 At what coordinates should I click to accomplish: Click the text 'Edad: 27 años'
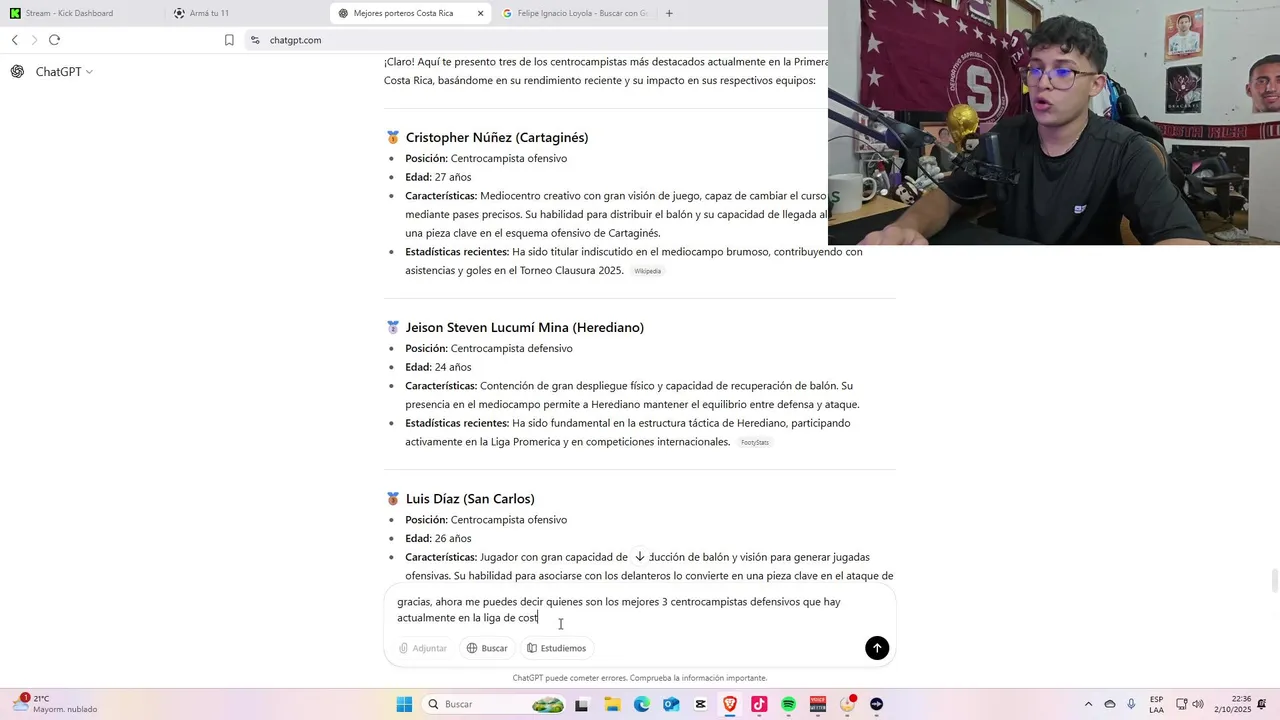tap(438, 177)
